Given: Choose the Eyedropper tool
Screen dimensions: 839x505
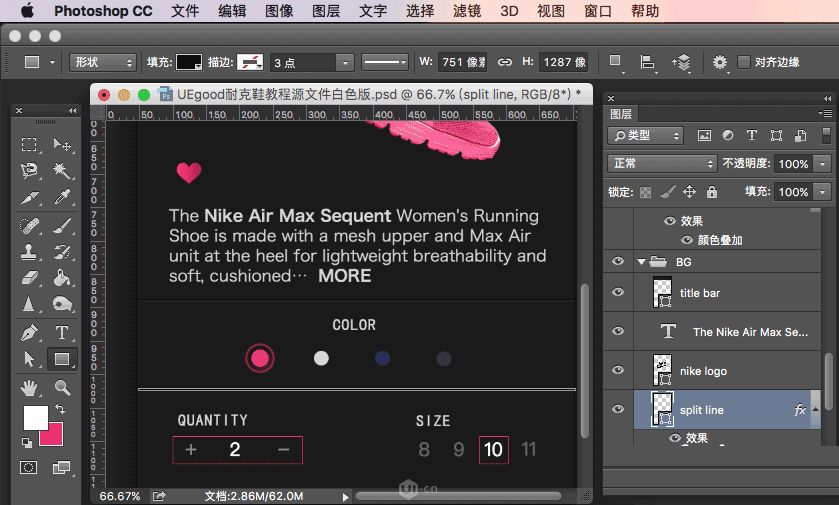Looking at the screenshot, I should click(x=62, y=197).
